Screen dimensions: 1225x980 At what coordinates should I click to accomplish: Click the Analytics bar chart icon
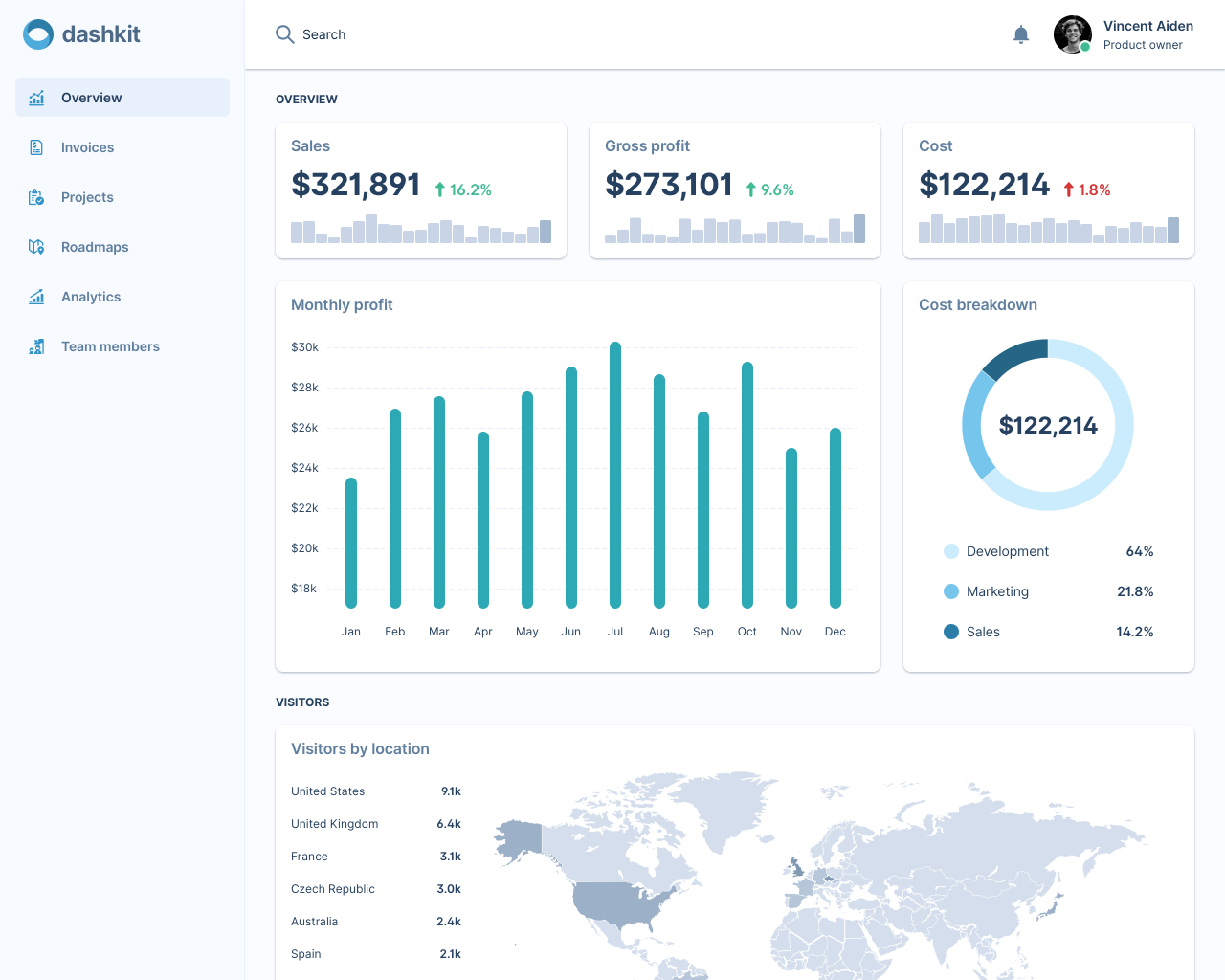(x=36, y=297)
